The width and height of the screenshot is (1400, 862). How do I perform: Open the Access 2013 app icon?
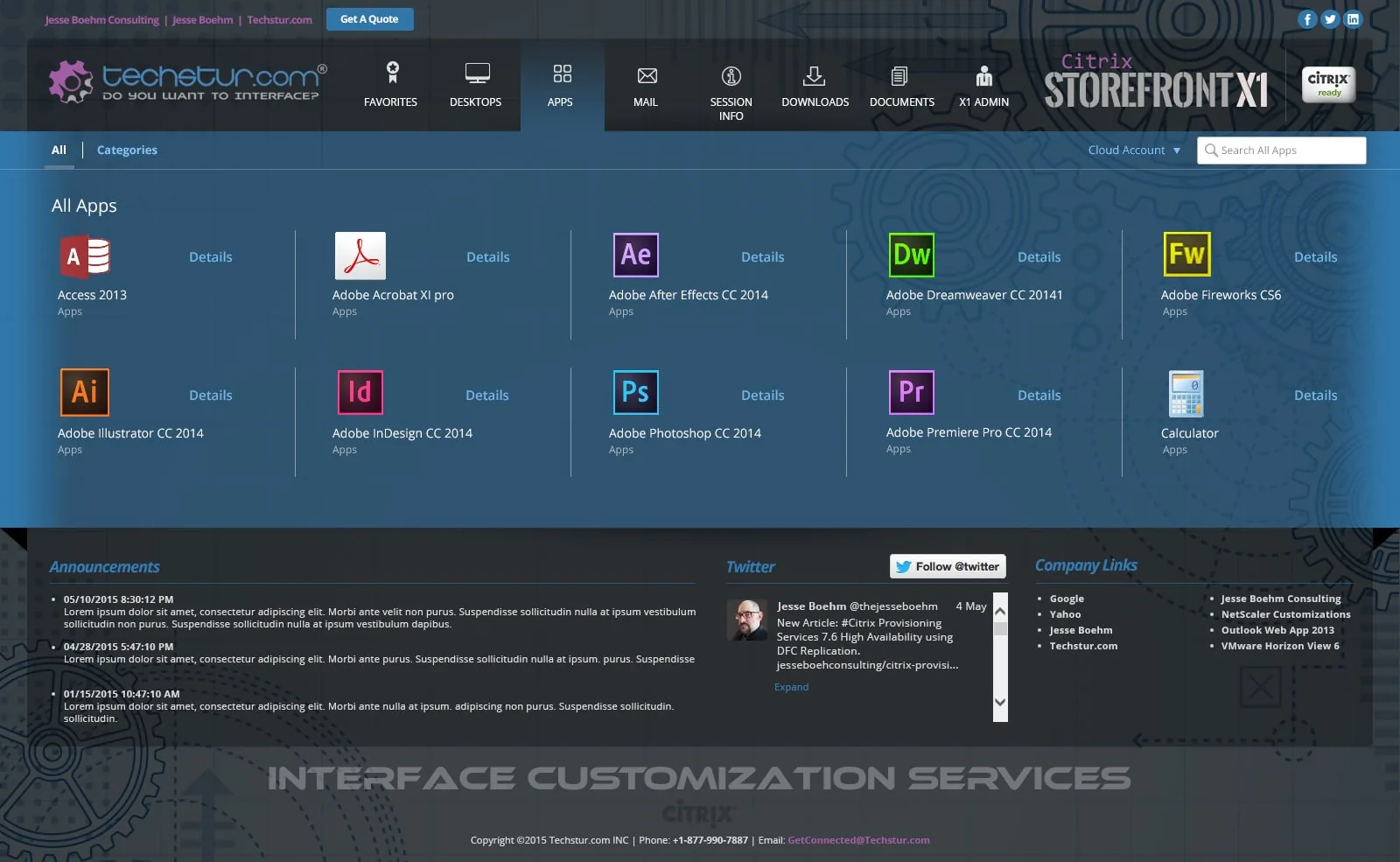pyautogui.click(x=85, y=256)
